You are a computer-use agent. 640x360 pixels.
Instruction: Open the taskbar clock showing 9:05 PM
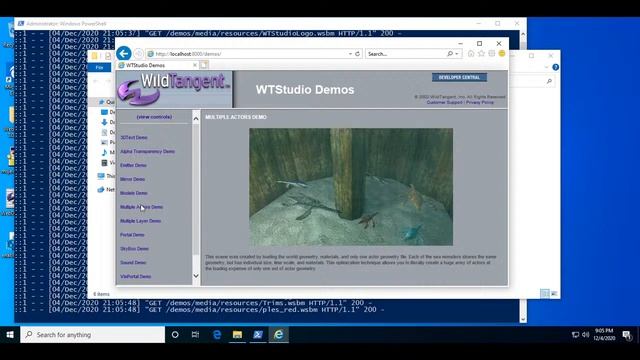[604, 335]
